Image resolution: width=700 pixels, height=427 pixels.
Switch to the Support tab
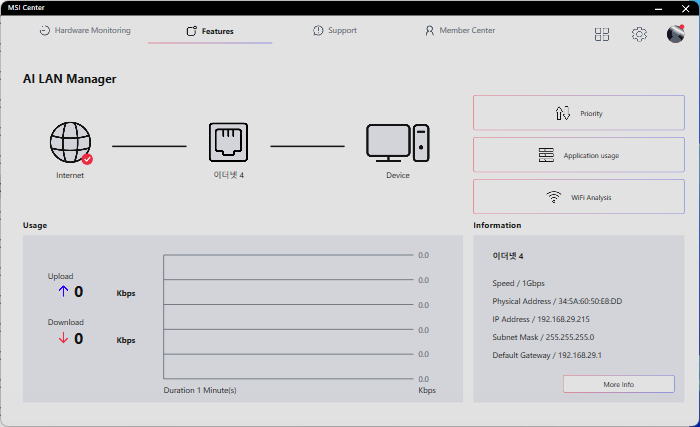tap(335, 30)
